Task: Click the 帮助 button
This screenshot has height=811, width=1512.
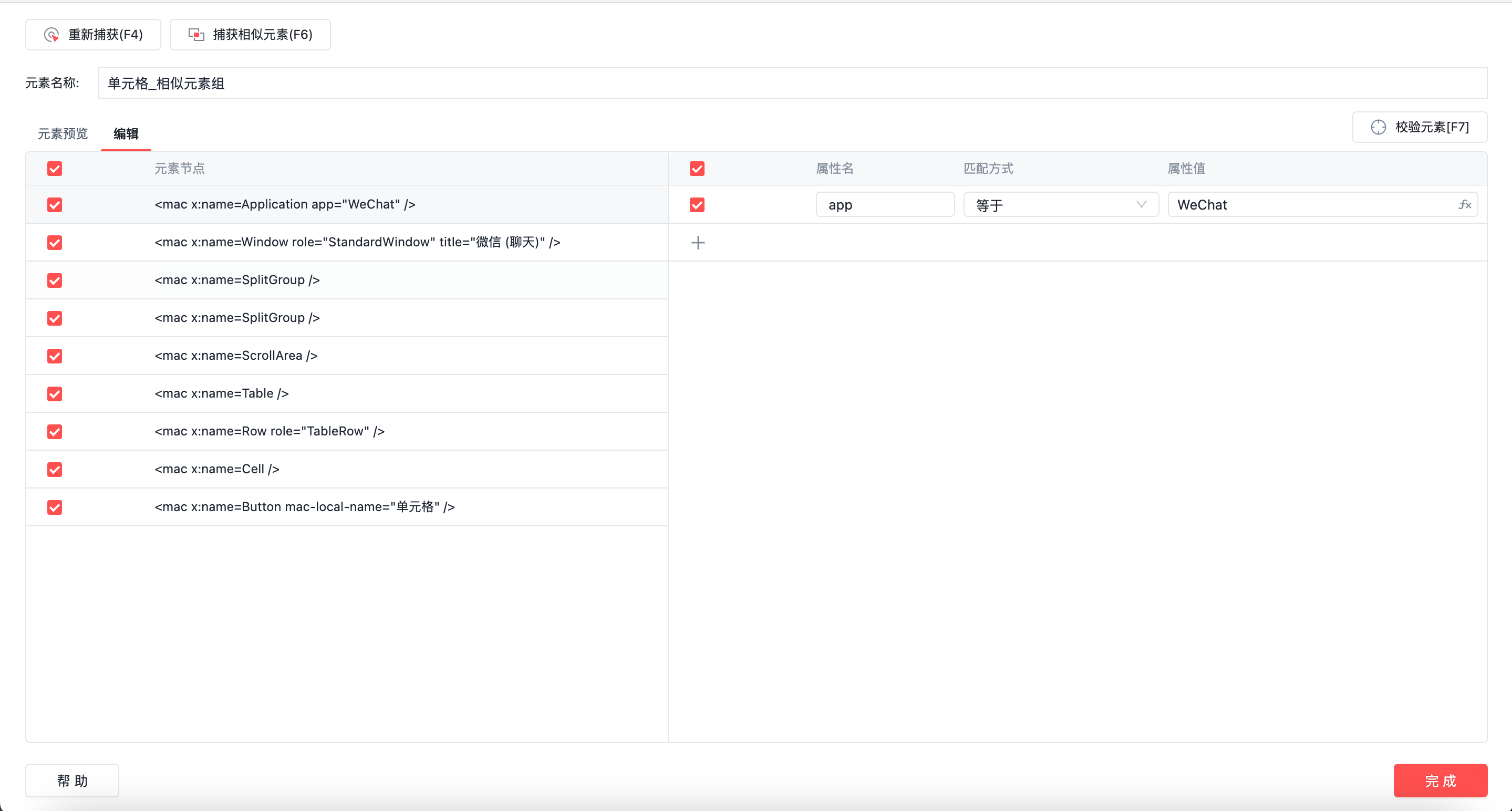Action: pyautogui.click(x=72, y=780)
